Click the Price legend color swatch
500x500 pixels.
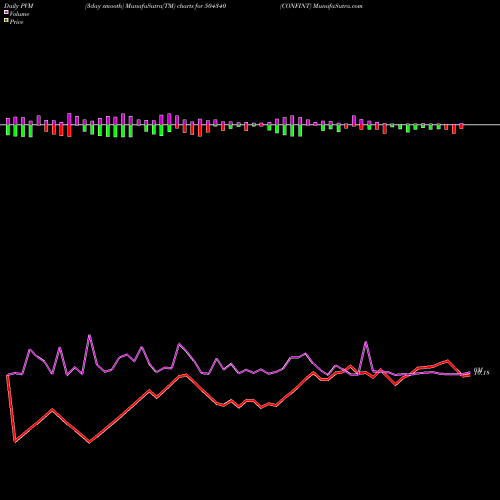tap(6, 20)
